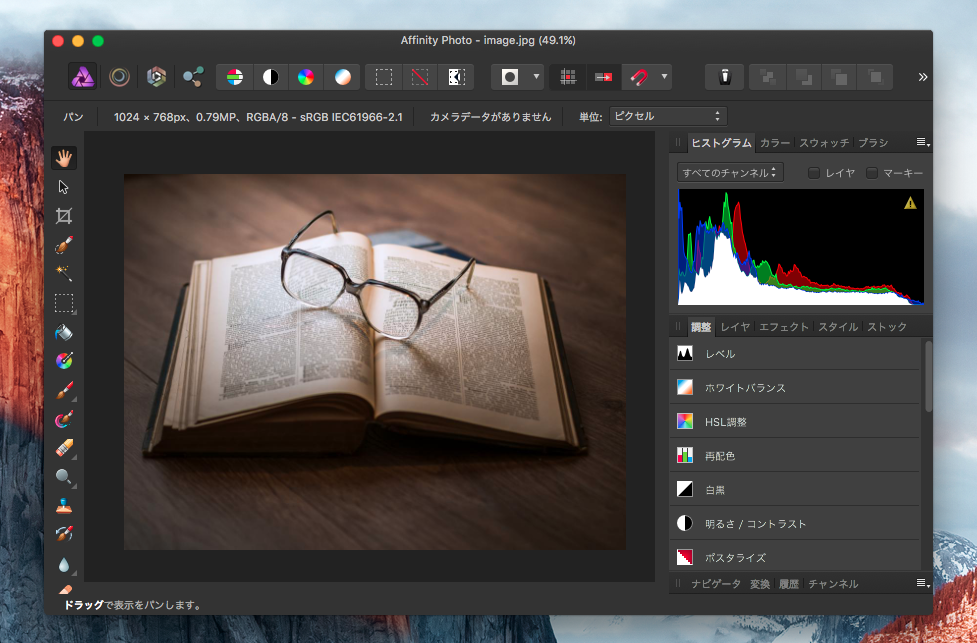This screenshot has width=977, height=643.
Task: Switch to the Liquify persona
Action: point(119,76)
